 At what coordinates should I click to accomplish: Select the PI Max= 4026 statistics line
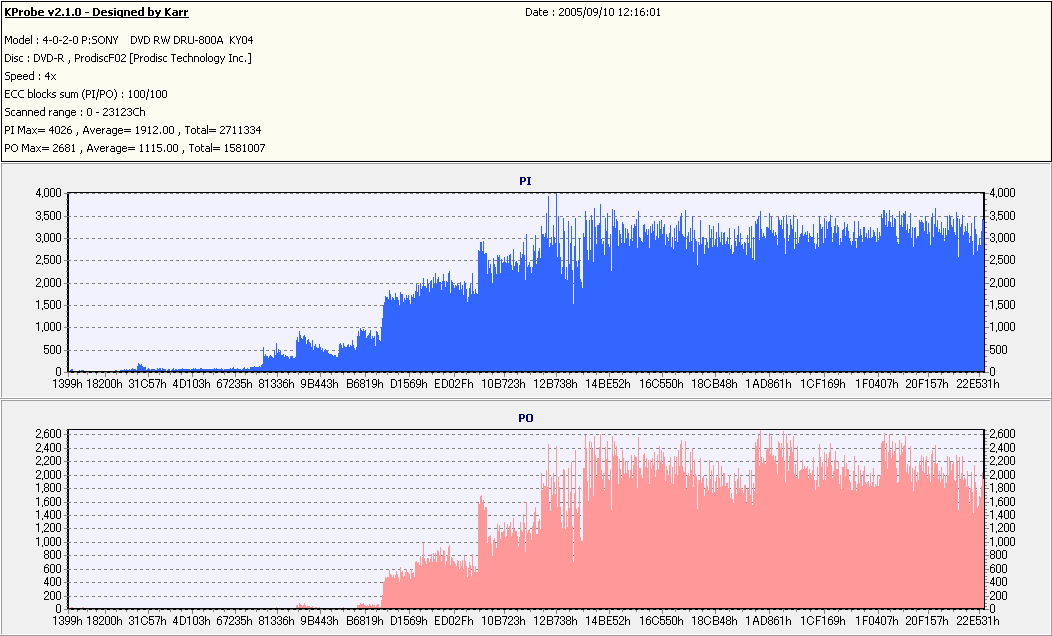(x=133, y=130)
